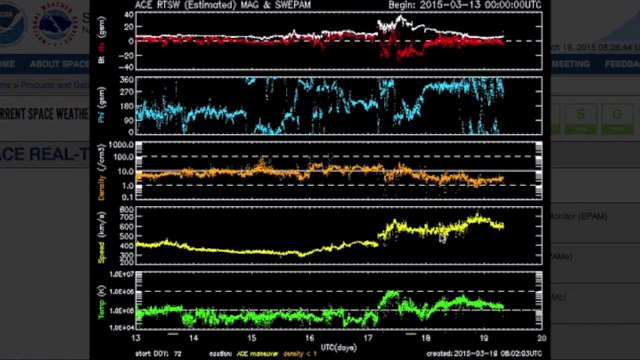Viewport: 640px width, 360px height.
Task: Open the ABOUT SPACE navigation menu
Action: (x=60, y=64)
